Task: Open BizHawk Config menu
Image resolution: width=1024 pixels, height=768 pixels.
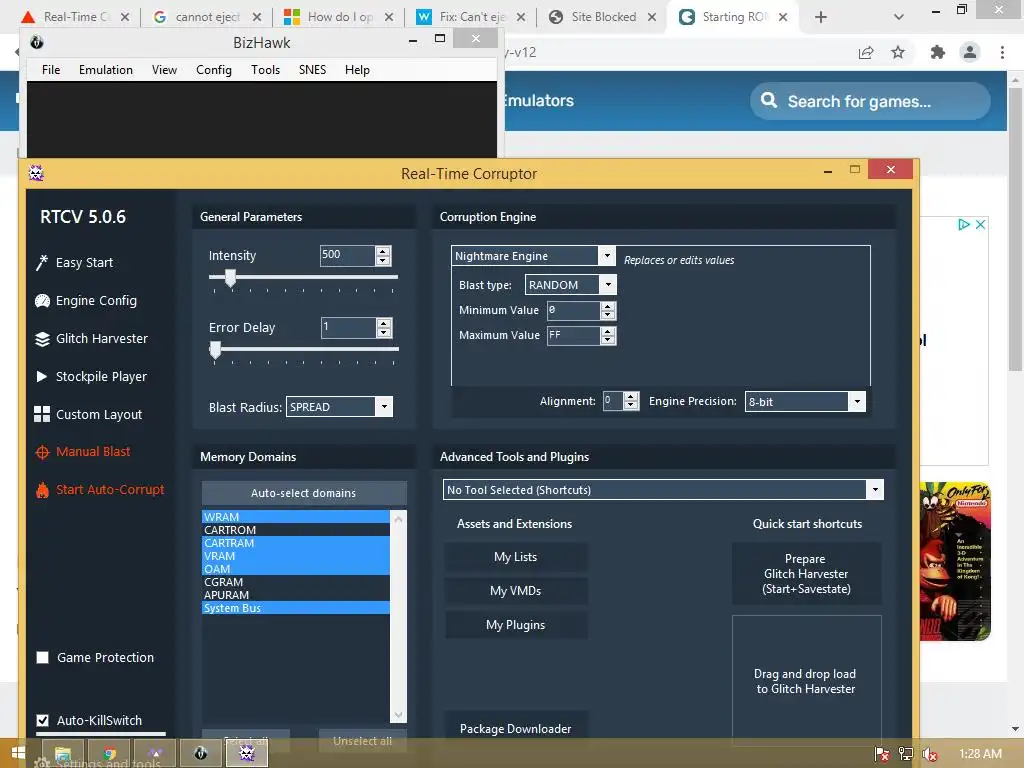Action: click(x=214, y=70)
